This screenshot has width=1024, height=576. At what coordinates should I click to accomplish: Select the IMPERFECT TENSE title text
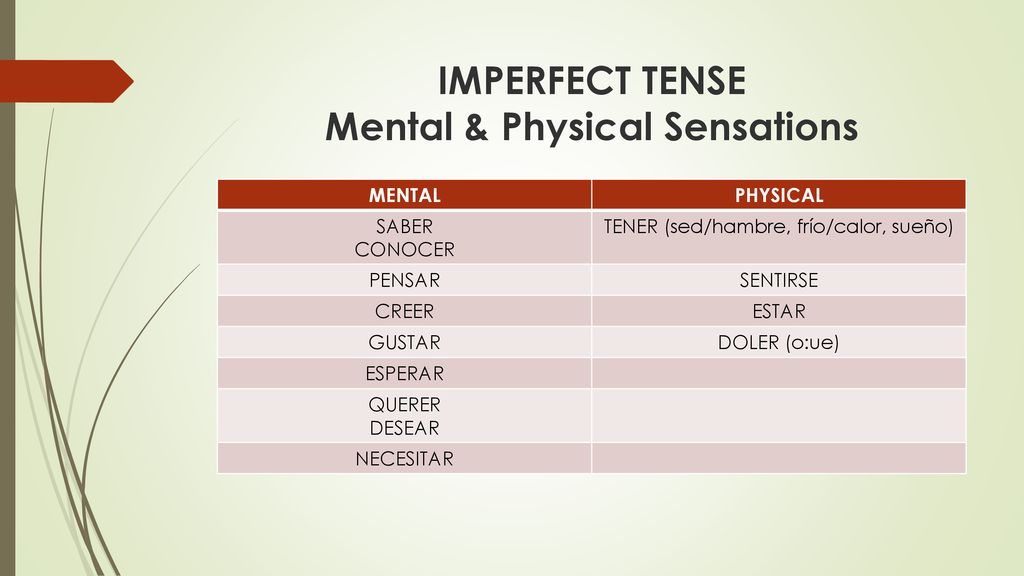point(592,81)
